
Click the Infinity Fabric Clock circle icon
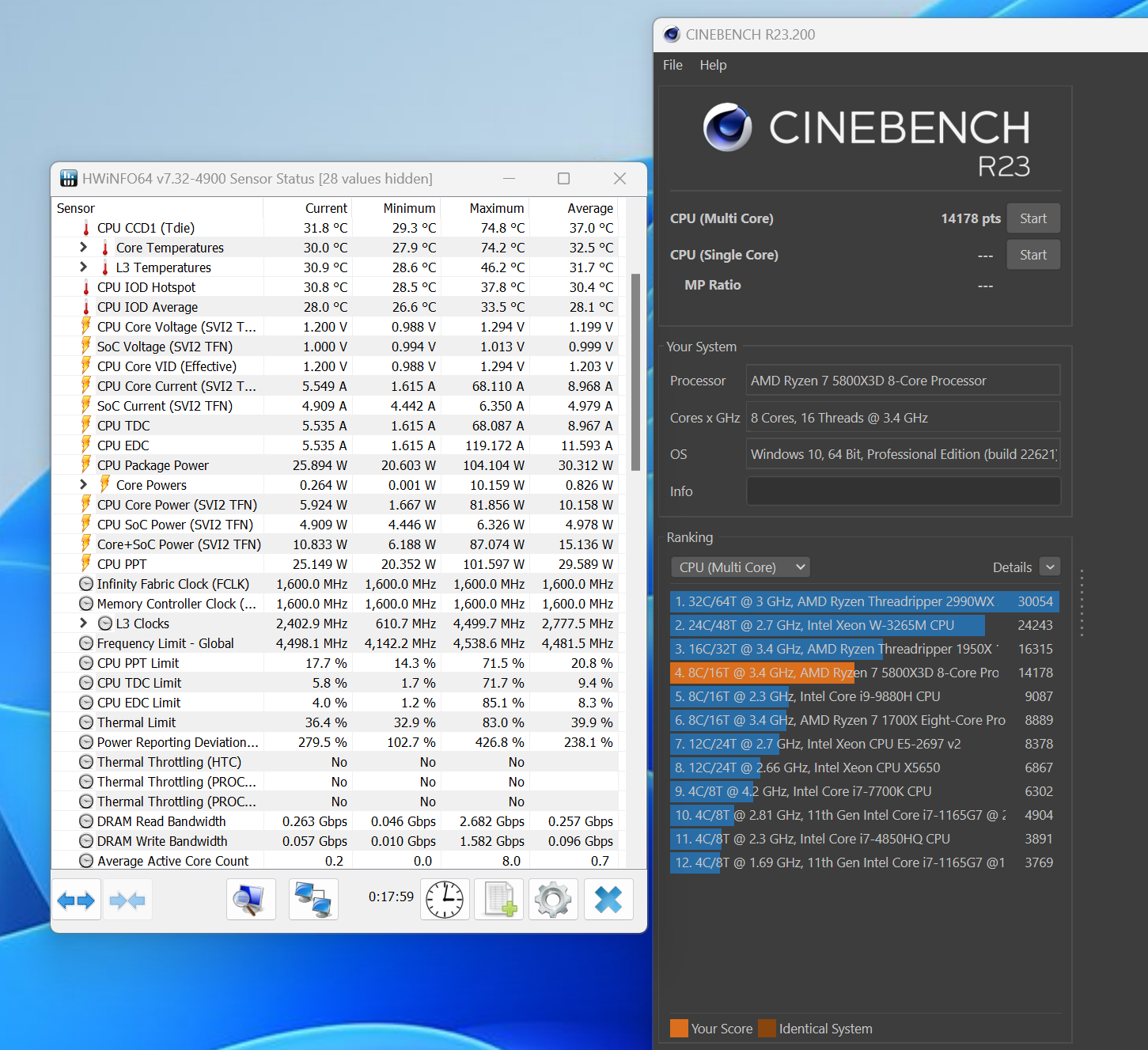(x=86, y=584)
